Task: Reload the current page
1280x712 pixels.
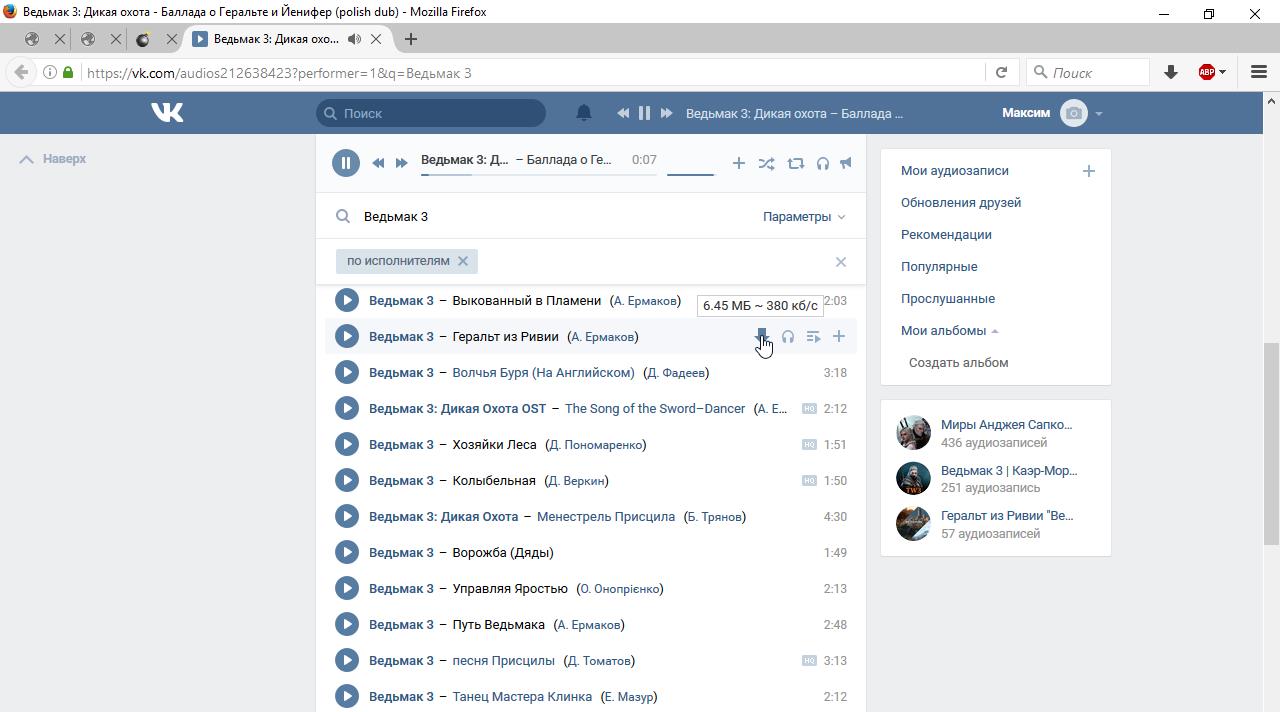Action: click(1001, 72)
